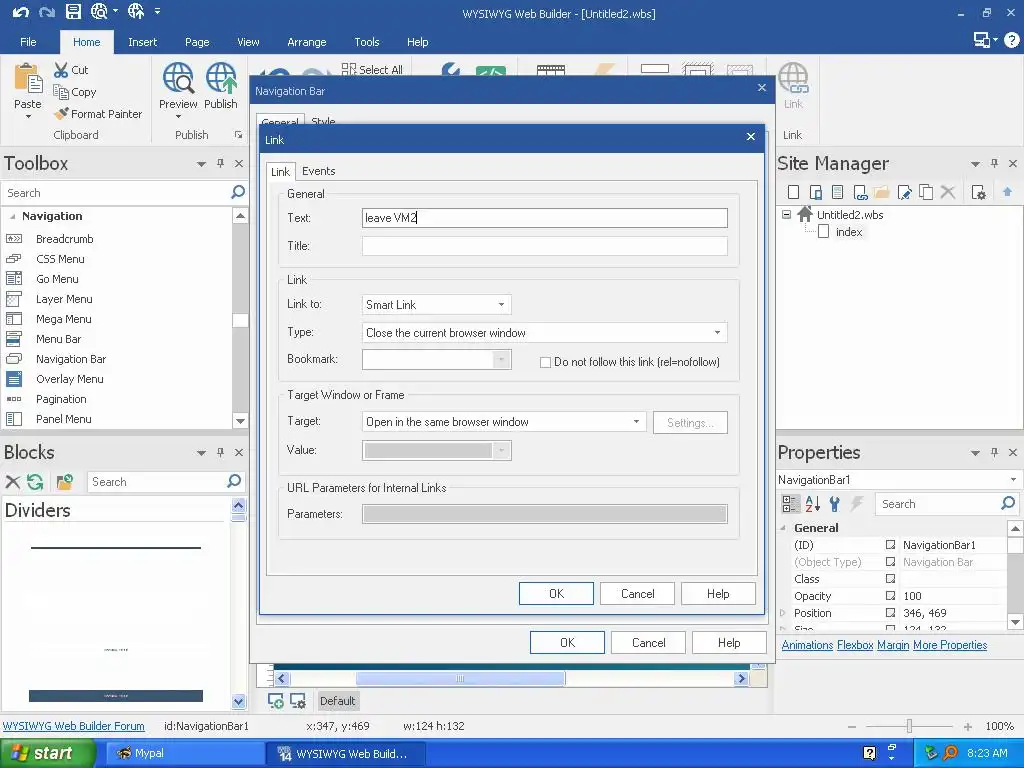Expand the Position property row
The height and width of the screenshot is (768, 1024).
coord(783,613)
